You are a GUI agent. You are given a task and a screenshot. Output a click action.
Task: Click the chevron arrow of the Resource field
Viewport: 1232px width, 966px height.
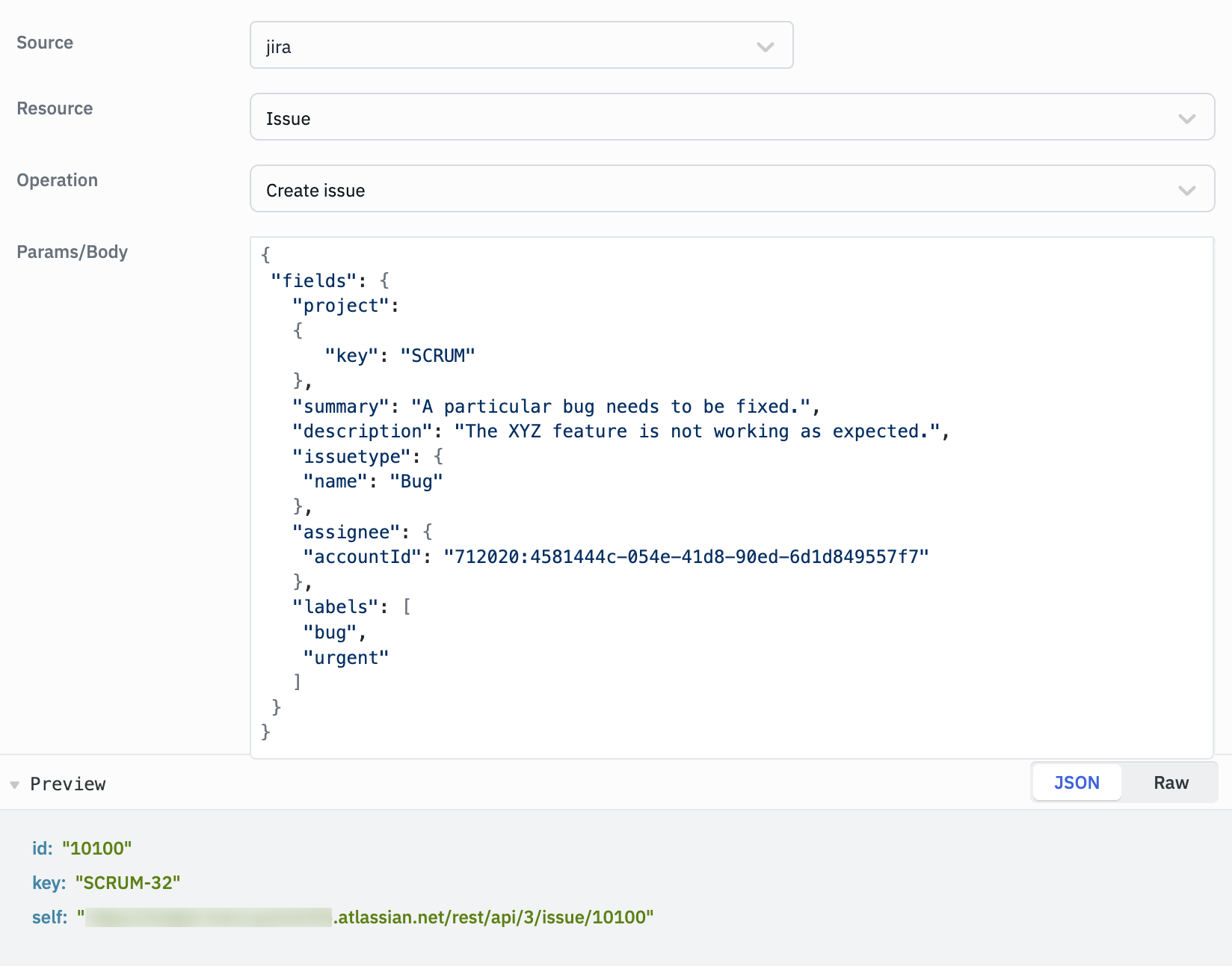click(x=1186, y=118)
